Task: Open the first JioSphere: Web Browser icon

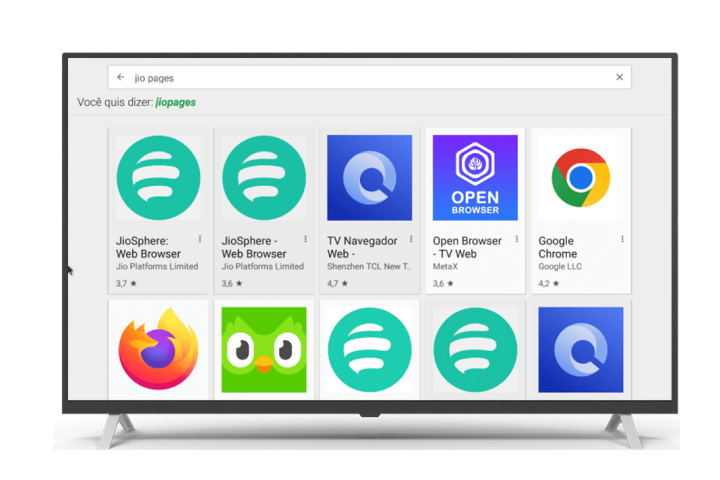Action: pyautogui.click(x=158, y=178)
